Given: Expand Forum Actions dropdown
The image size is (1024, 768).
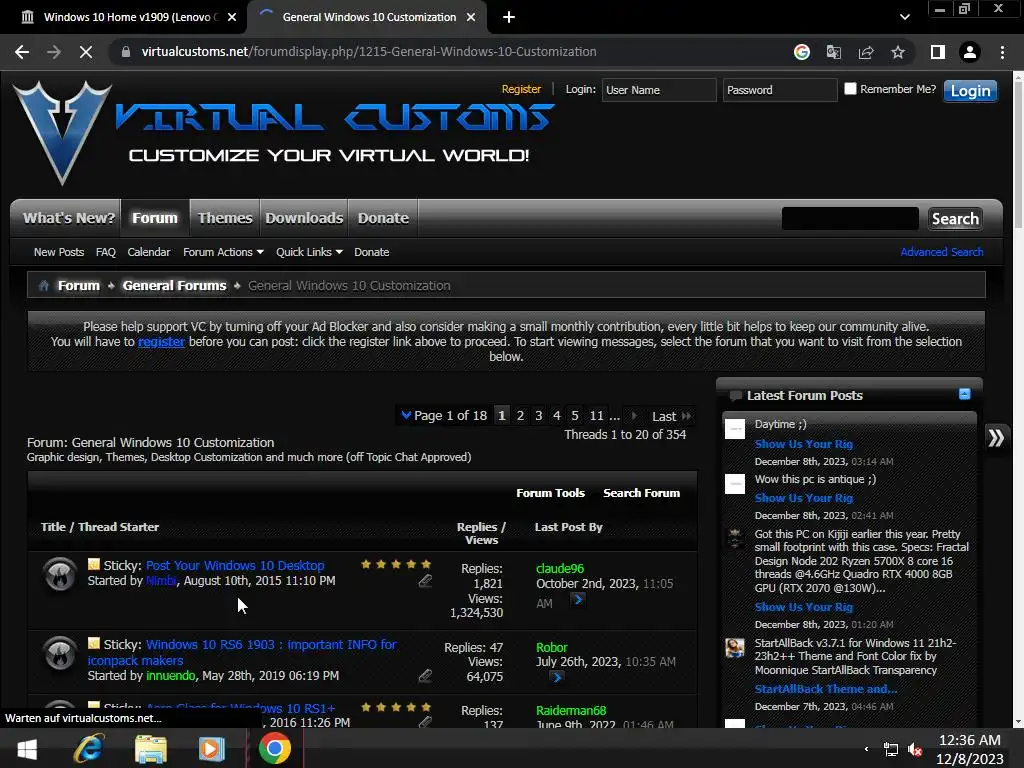Looking at the screenshot, I should (223, 252).
